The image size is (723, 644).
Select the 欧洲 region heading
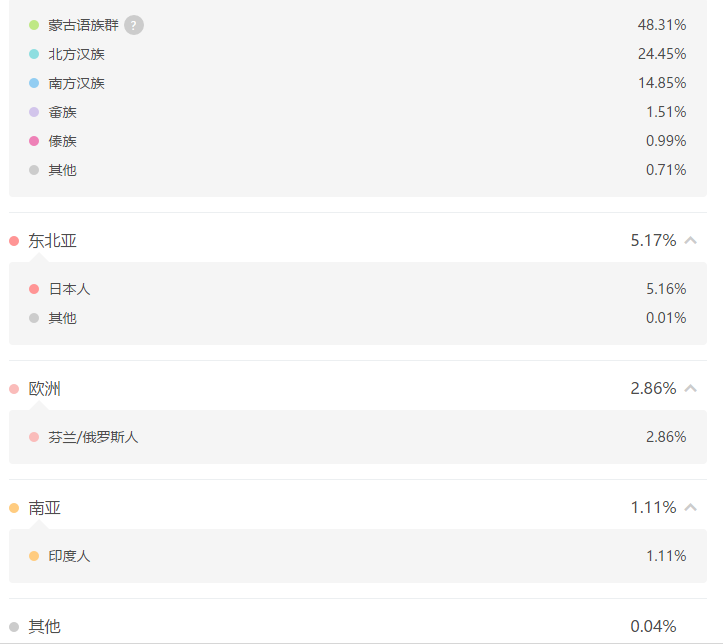[x=44, y=389]
